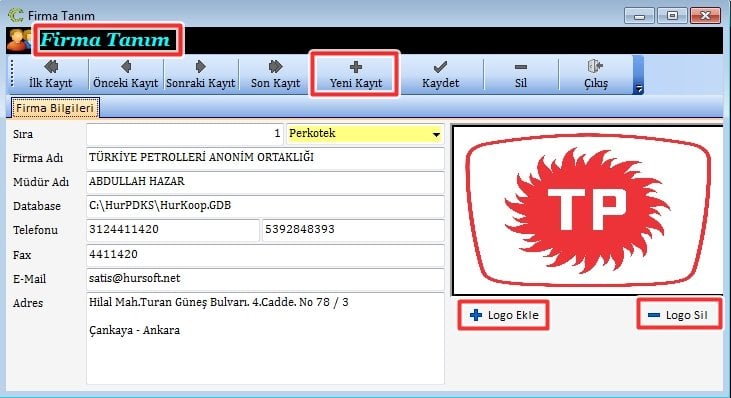The image size is (731, 398).
Task: Jump to Sonraki Kayıt next record
Action: click(x=200, y=75)
